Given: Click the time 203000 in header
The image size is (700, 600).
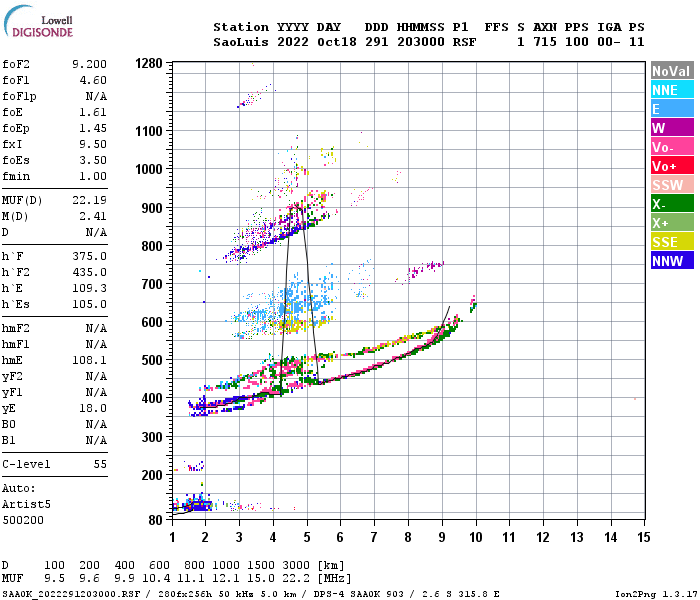Looking at the screenshot, I should (x=421, y=42).
